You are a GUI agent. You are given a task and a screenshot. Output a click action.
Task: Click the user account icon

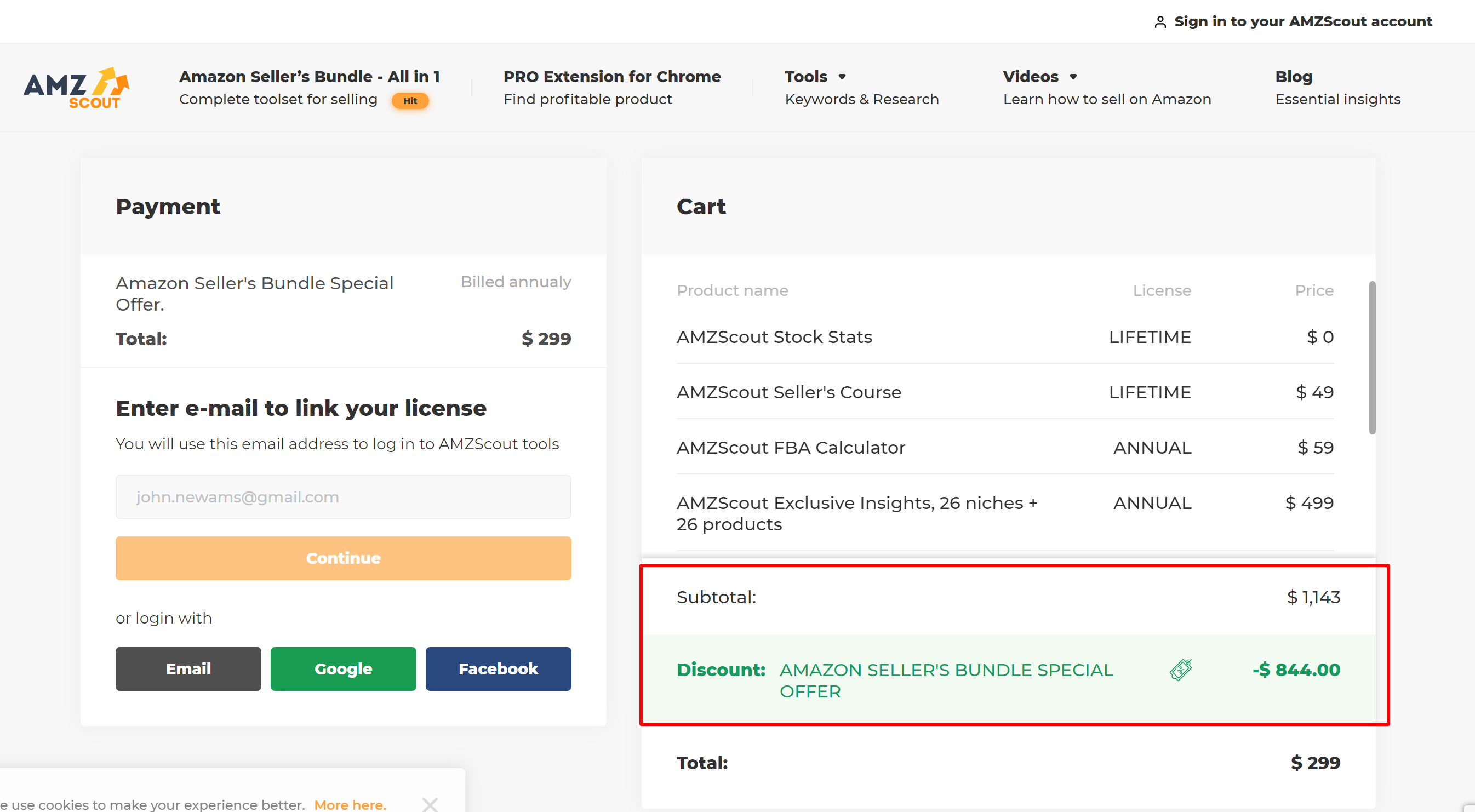(1160, 22)
